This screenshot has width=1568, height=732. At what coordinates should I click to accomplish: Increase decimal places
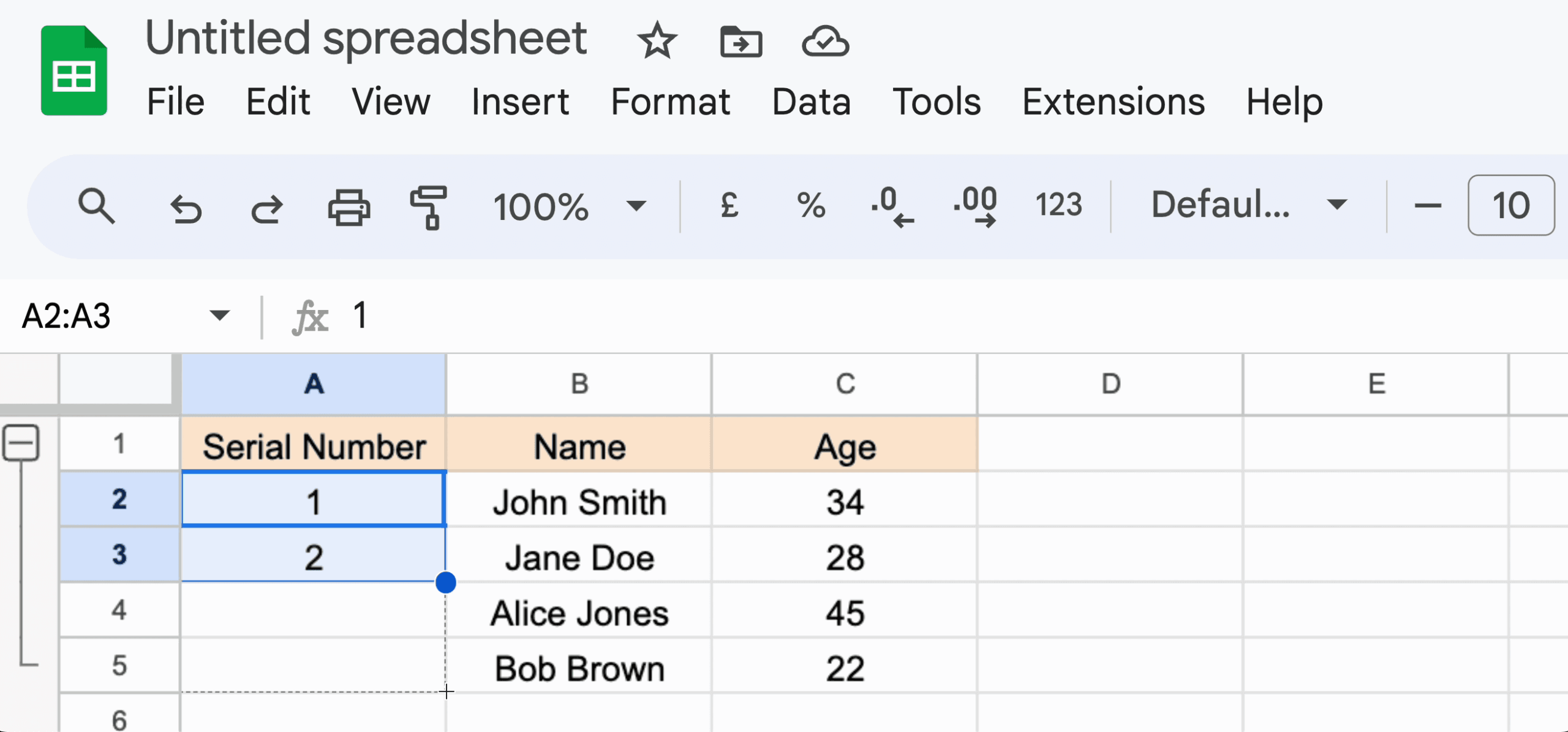pos(976,207)
